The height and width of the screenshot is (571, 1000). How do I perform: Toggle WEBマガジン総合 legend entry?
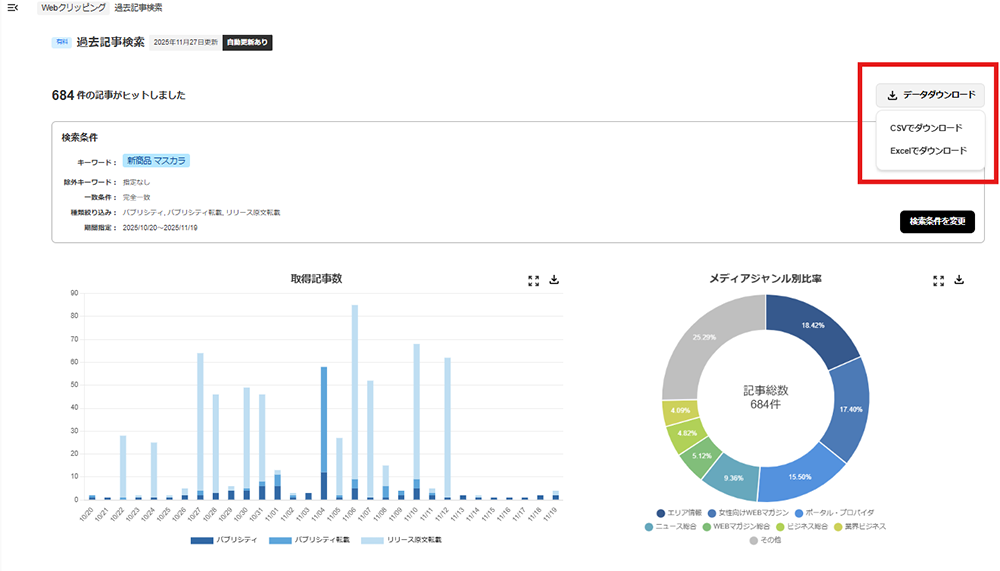coord(736,527)
